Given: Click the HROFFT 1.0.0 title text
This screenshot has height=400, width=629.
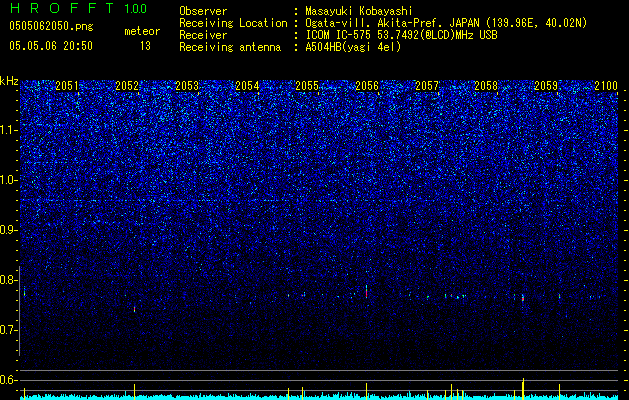Looking at the screenshot, I should (x=78, y=8).
